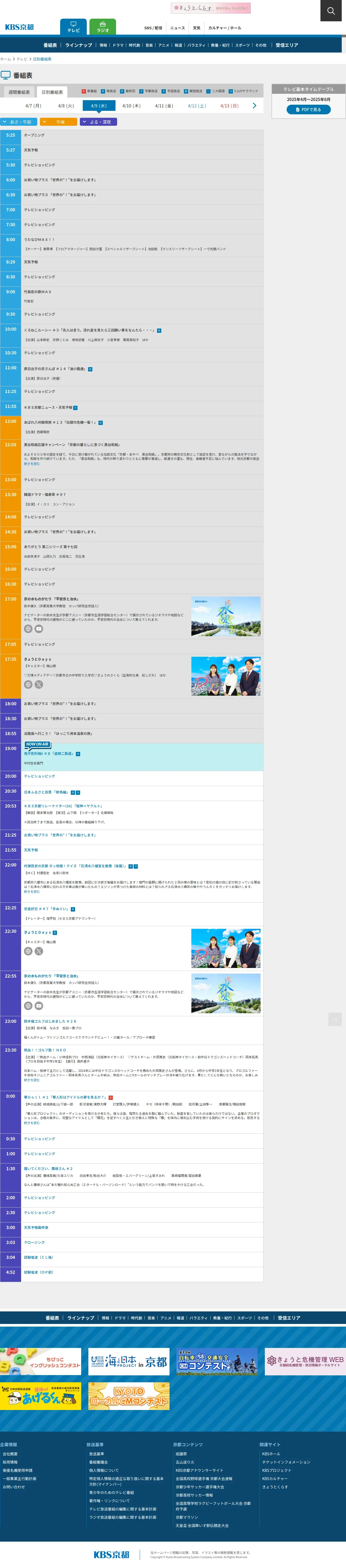The height and width of the screenshot is (1568, 346).
Task: Open globe website icon in 17:35 きょうとDays row
Action: 28,684
